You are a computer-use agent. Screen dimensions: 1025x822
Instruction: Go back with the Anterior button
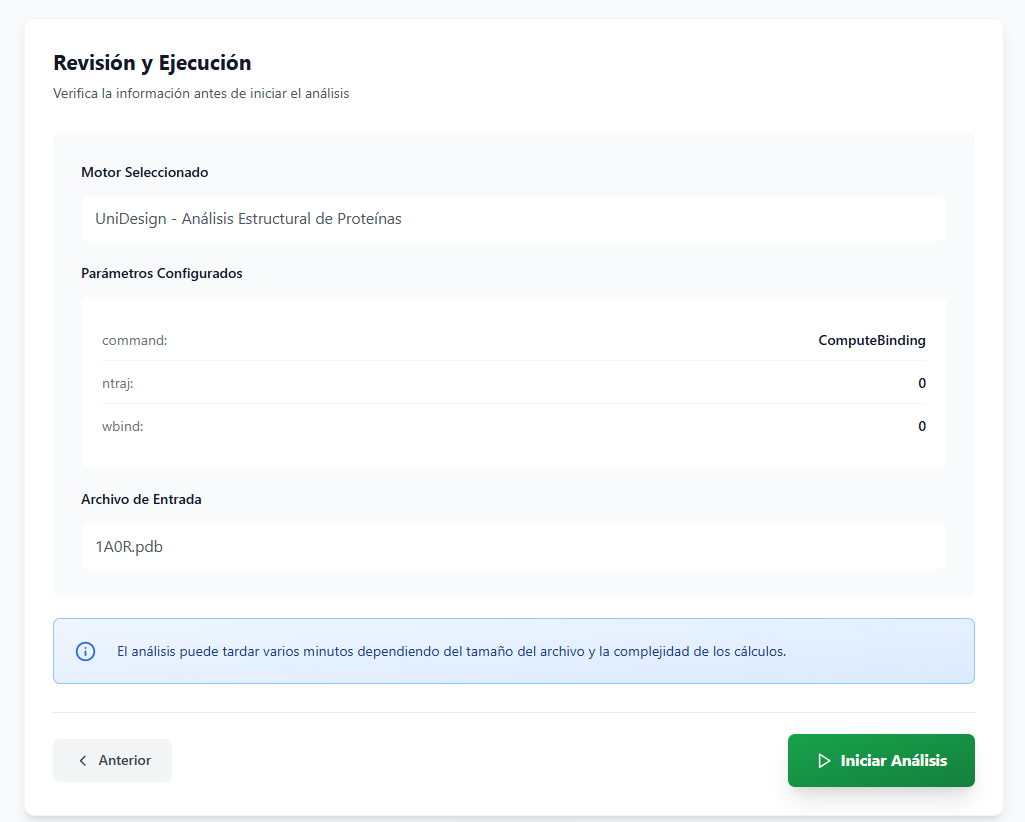[112, 761]
